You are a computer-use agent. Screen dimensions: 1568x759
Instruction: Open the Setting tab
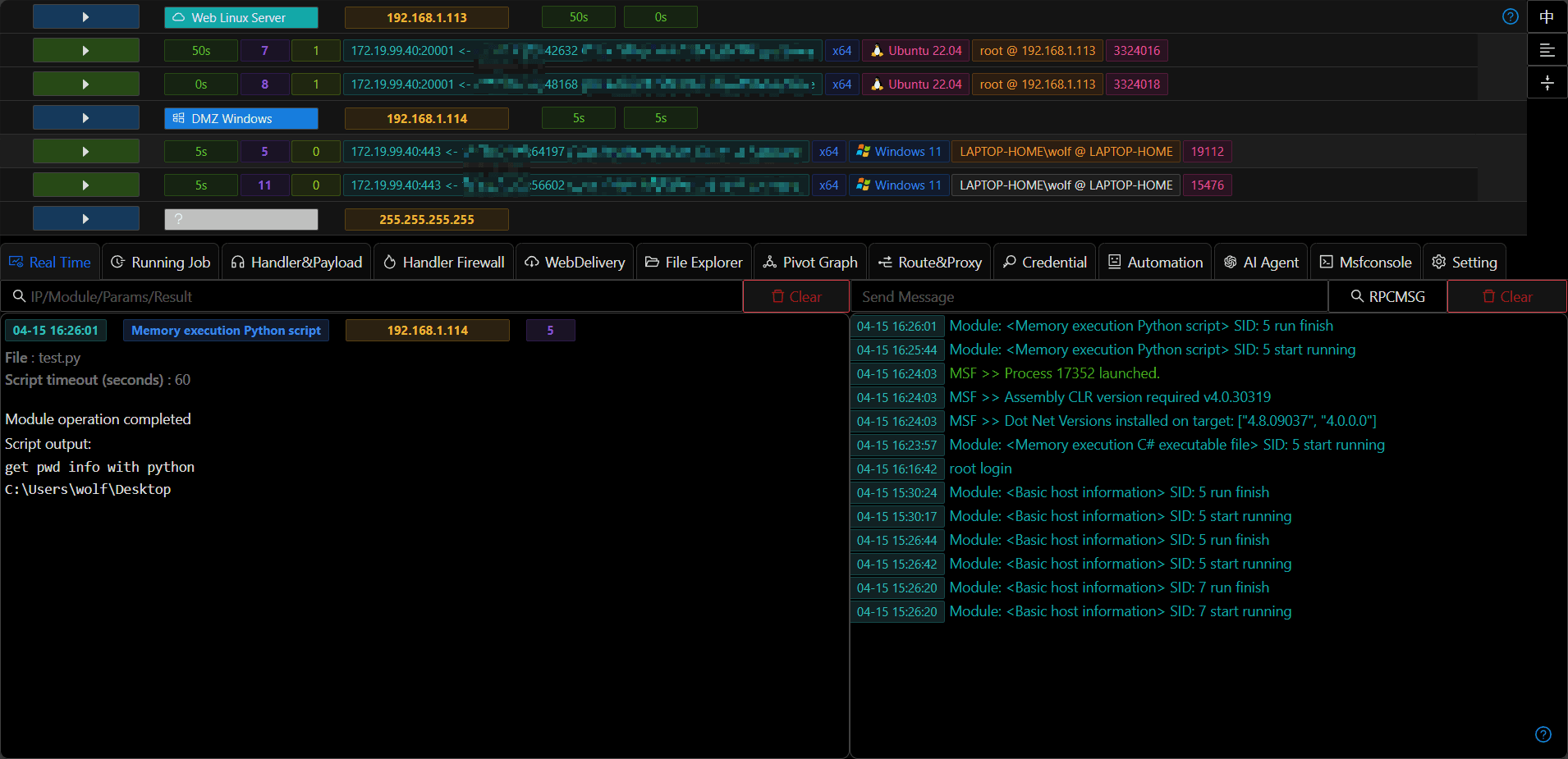click(x=1465, y=263)
